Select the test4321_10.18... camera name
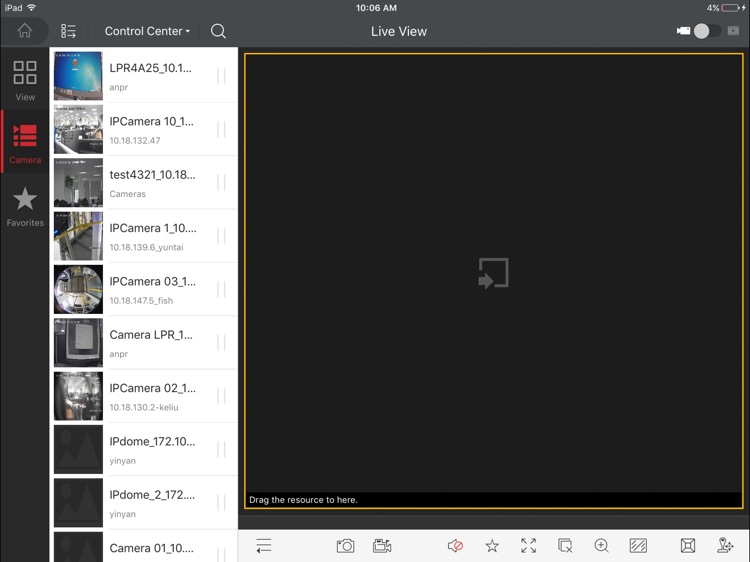The width and height of the screenshot is (750, 562). point(152,175)
